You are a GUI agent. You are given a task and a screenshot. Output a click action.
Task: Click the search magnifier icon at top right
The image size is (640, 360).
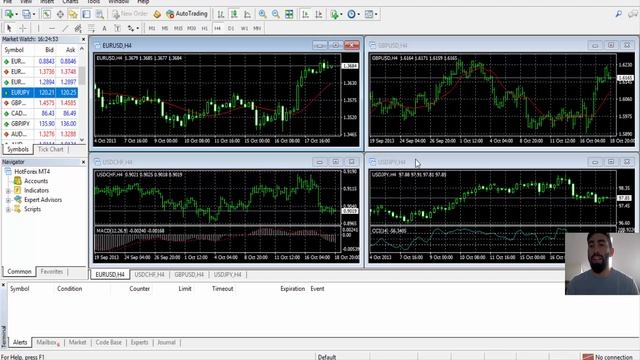(x=619, y=14)
